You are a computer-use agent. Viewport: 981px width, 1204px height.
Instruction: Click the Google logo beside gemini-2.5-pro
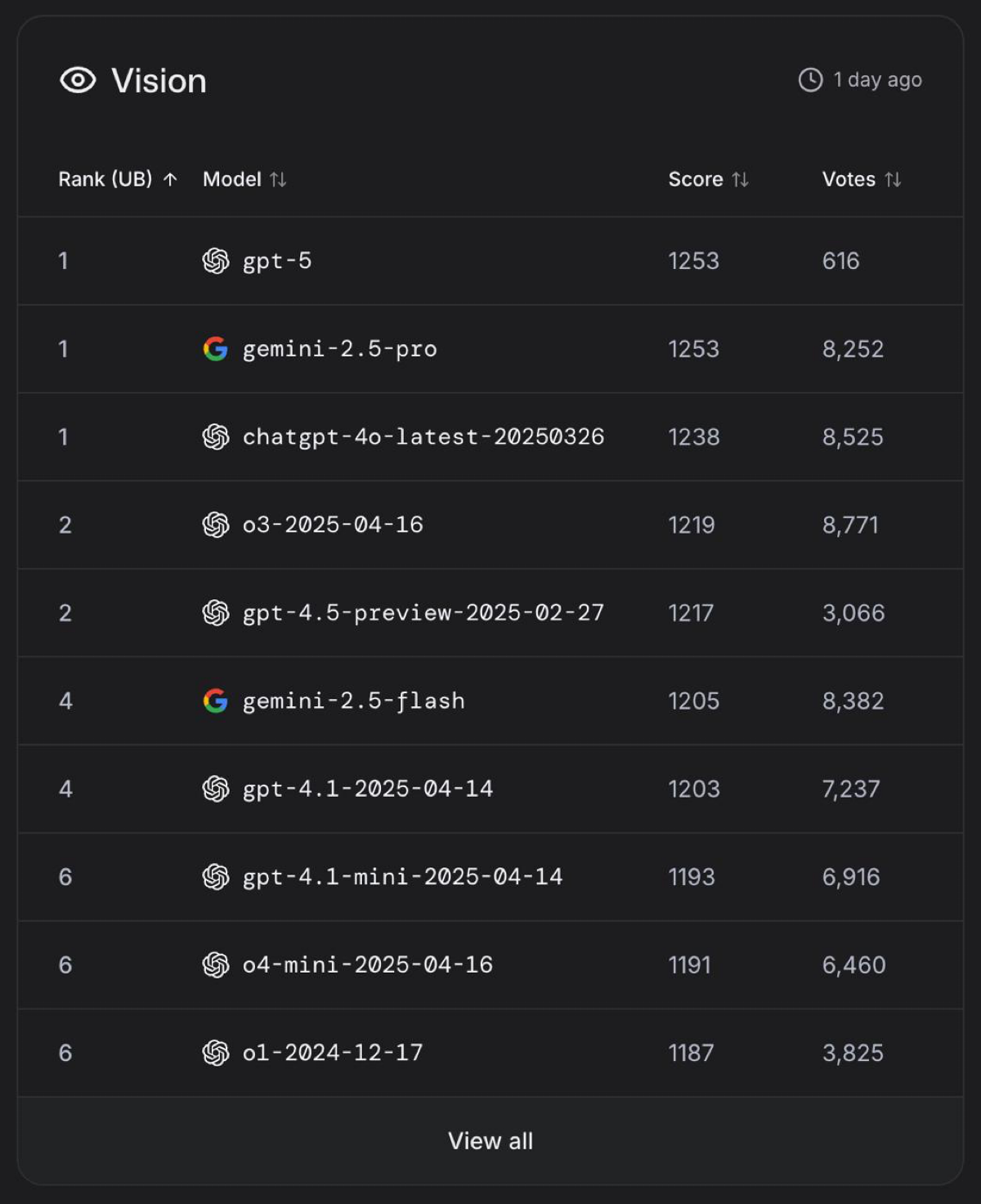click(216, 349)
